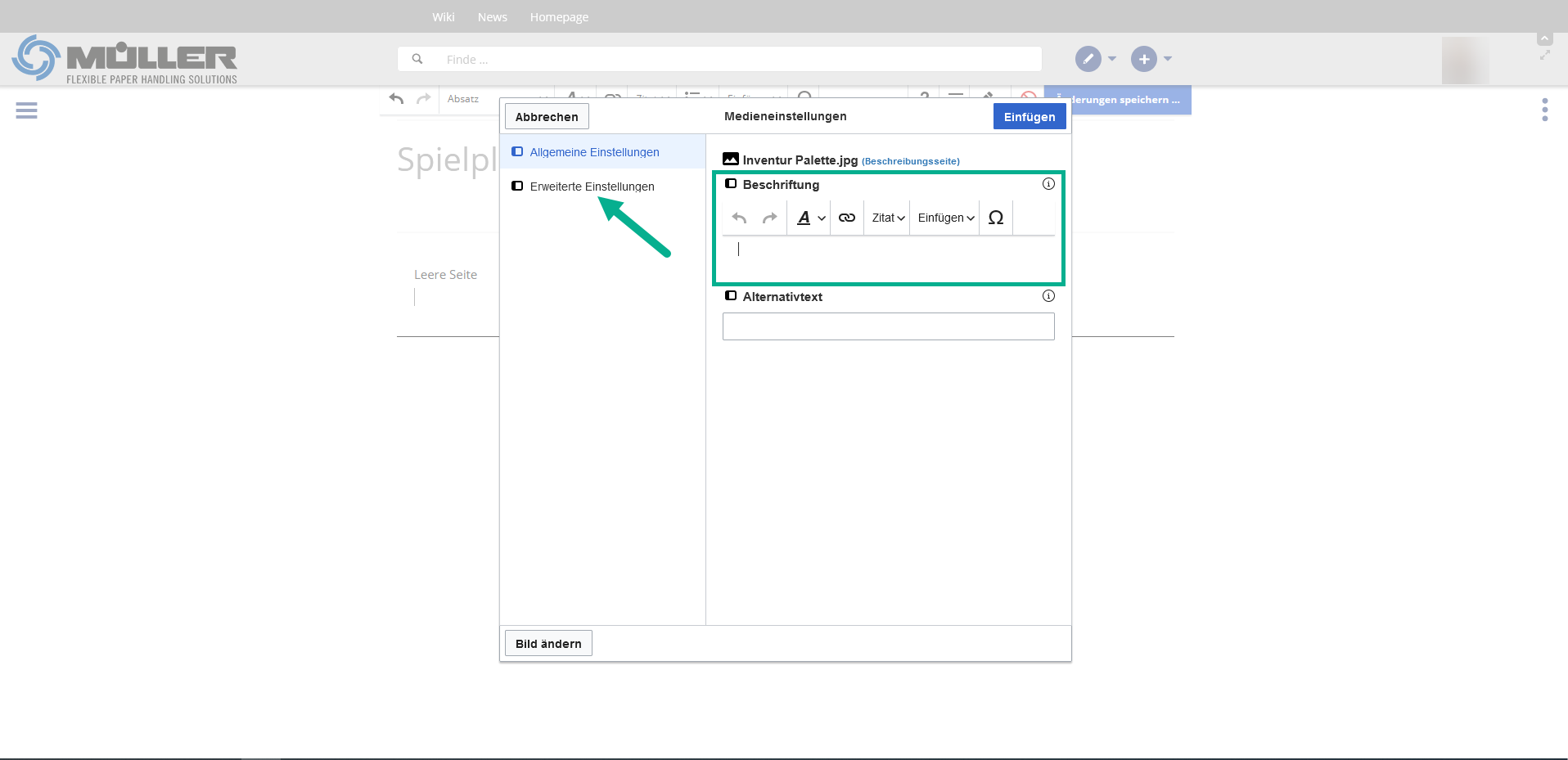
Task: Click the Abbrechen button
Action: [x=547, y=117]
